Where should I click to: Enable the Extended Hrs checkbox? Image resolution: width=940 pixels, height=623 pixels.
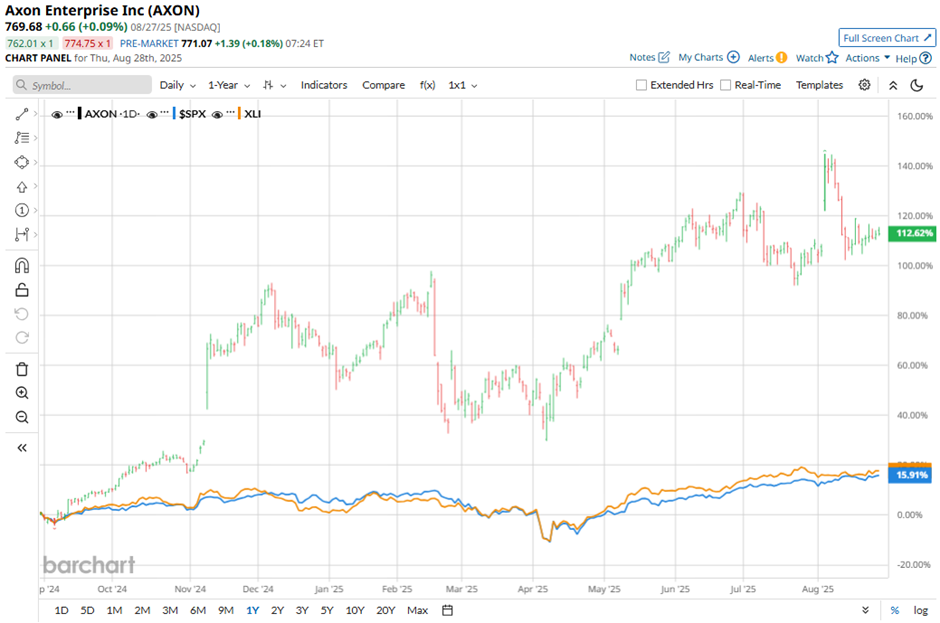pyautogui.click(x=641, y=85)
